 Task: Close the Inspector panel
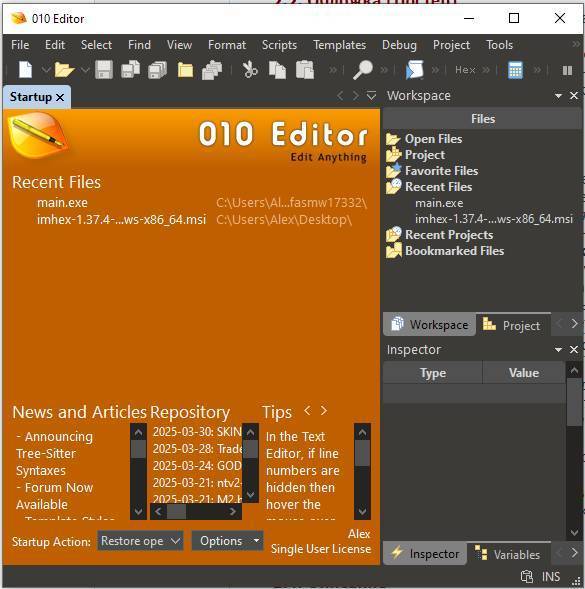point(574,350)
